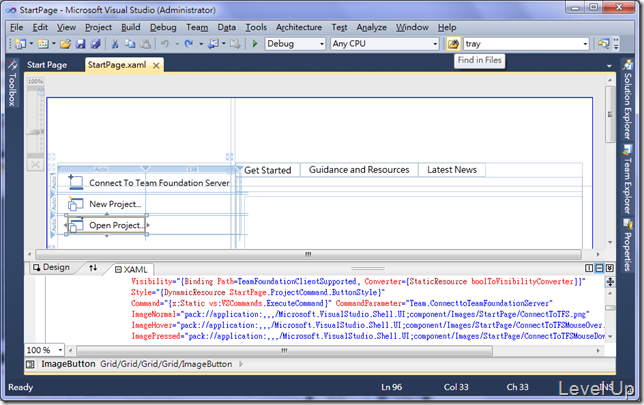Collapse the XAML pane
This screenshot has height=405, width=644.
point(610,268)
